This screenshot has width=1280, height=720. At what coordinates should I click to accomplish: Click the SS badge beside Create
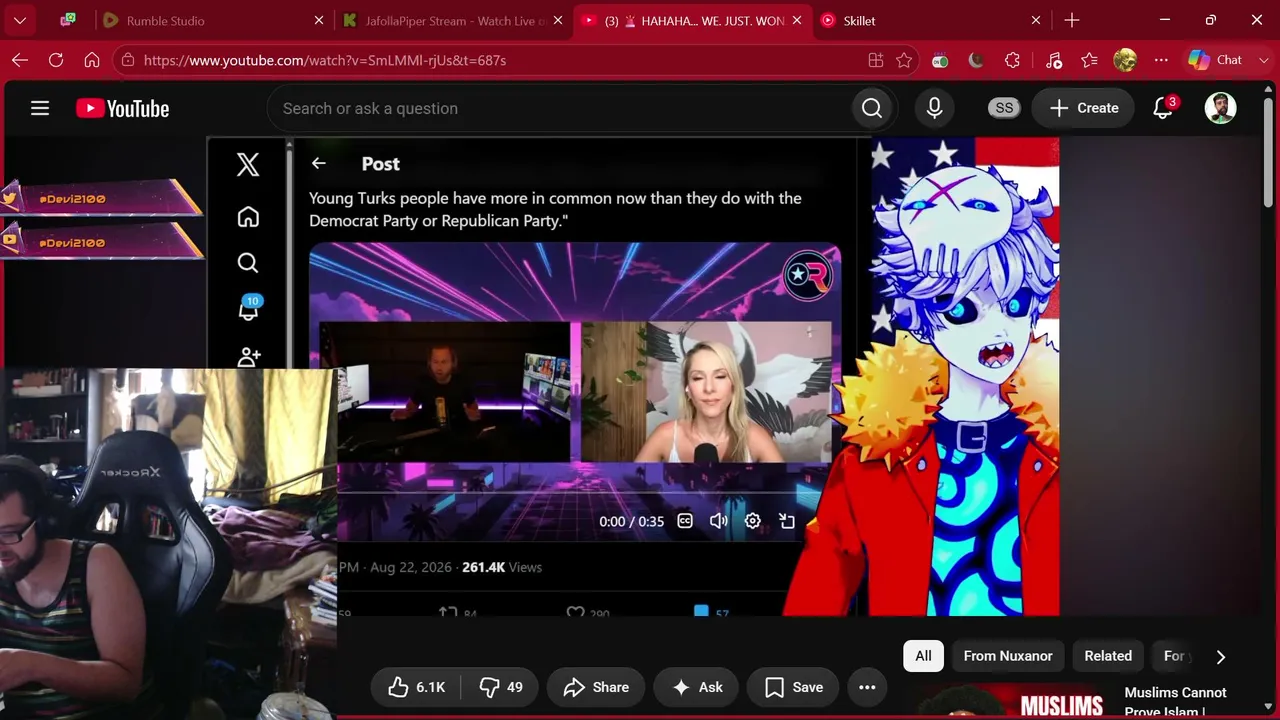1004,108
